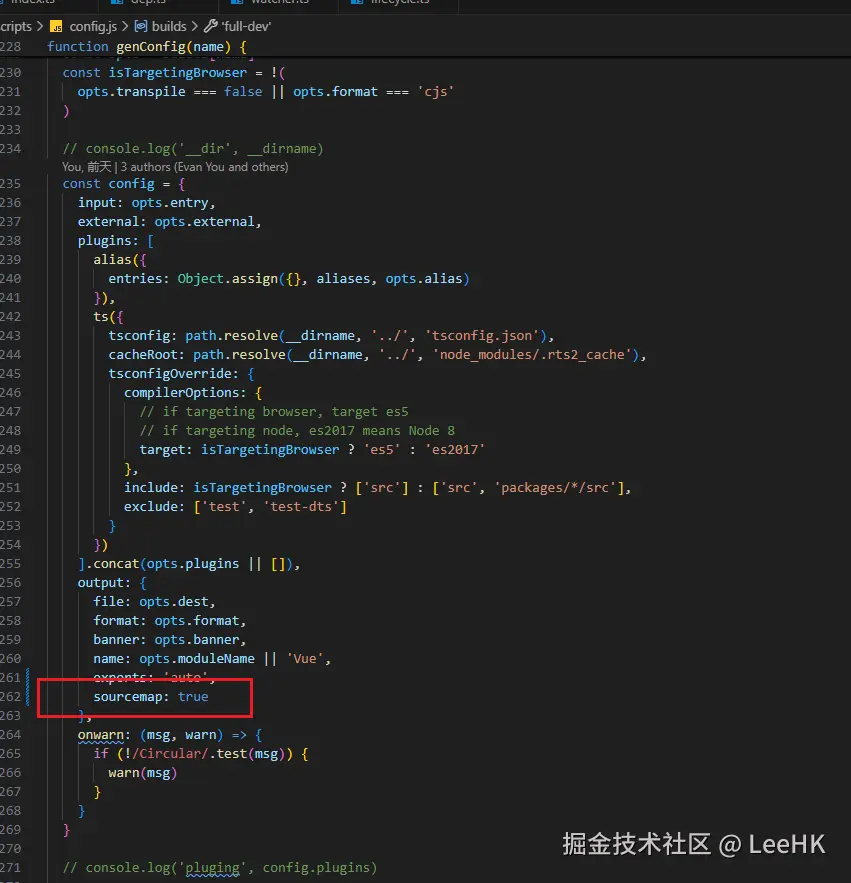This screenshot has width=851, height=883.
Task: Click the builds symbol icon in breadcrumbs
Action: pos(140,27)
